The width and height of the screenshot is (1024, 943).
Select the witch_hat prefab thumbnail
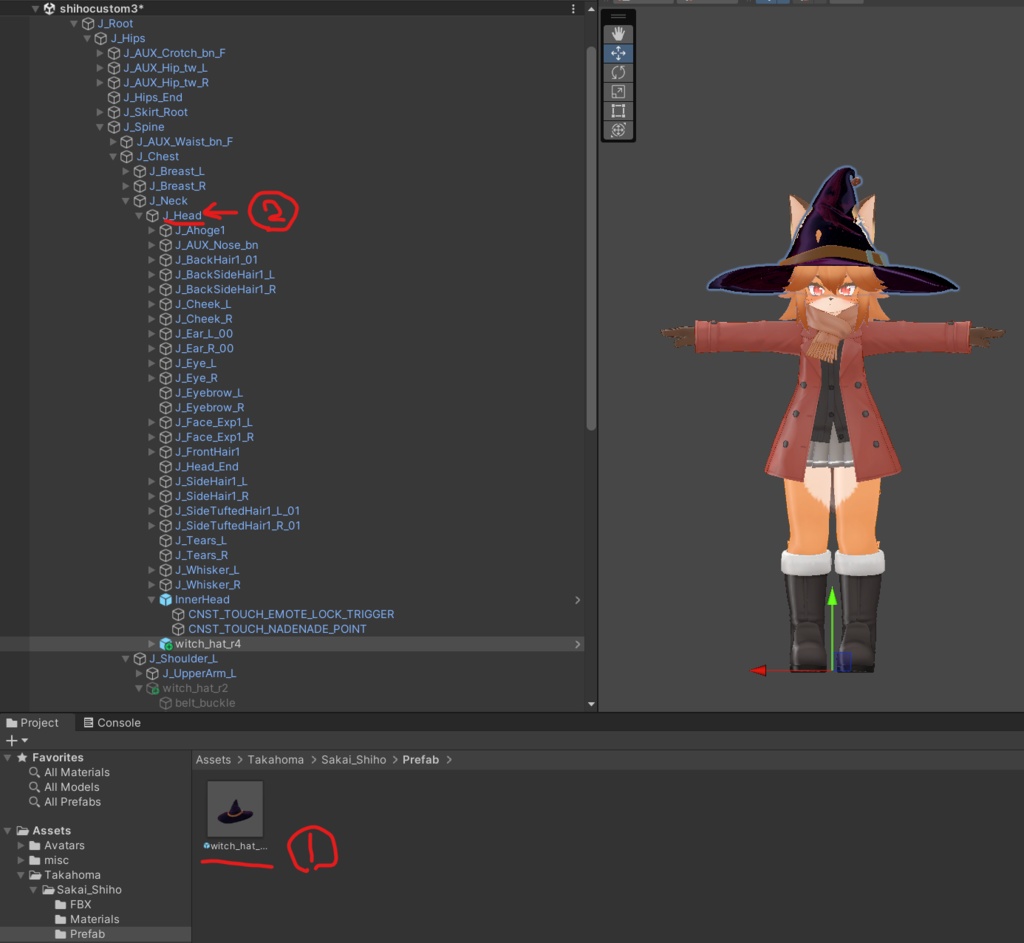(x=235, y=809)
